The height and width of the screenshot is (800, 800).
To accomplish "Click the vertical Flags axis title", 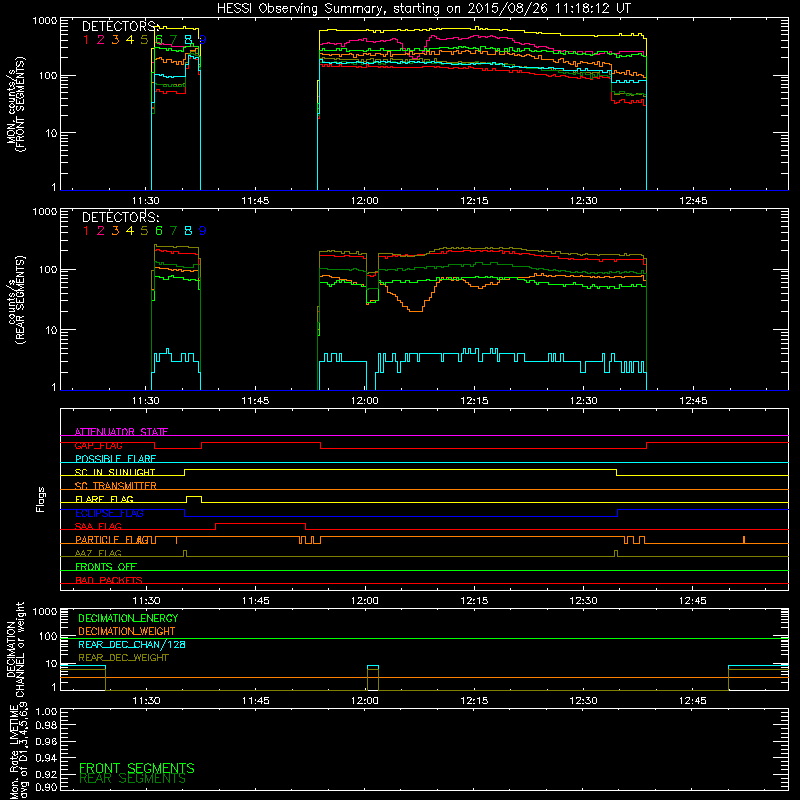I will tap(41, 499).
